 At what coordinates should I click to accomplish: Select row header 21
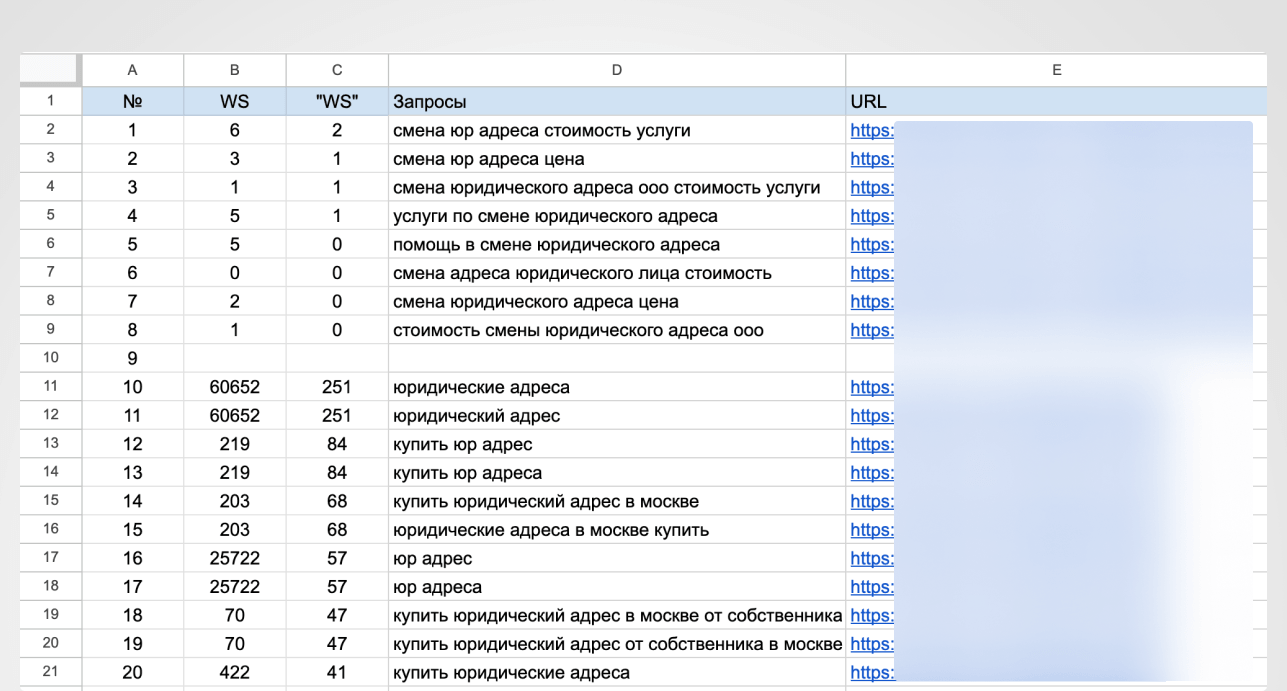coord(48,672)
